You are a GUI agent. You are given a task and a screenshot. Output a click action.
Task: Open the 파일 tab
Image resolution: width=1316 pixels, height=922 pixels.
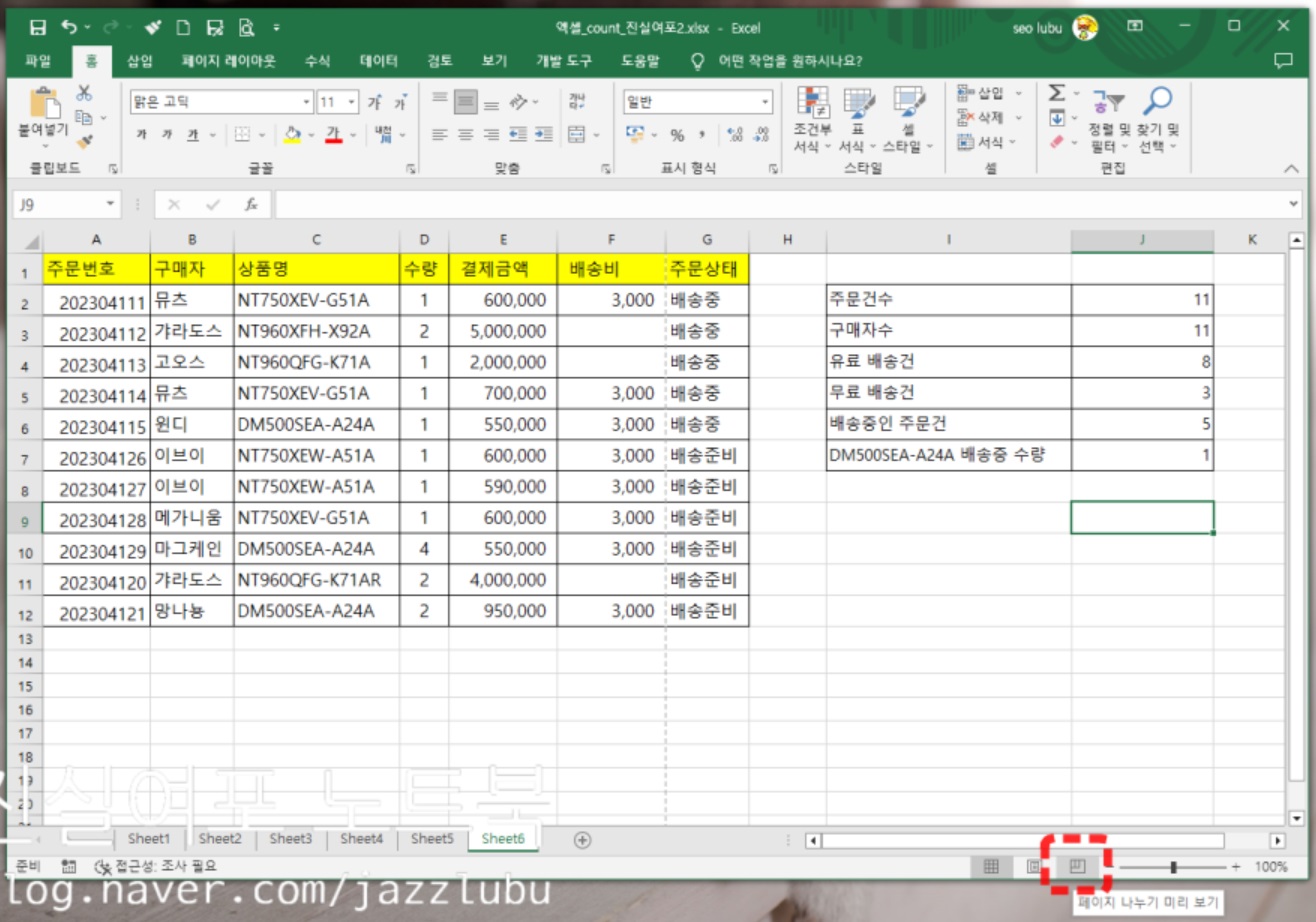37,61
